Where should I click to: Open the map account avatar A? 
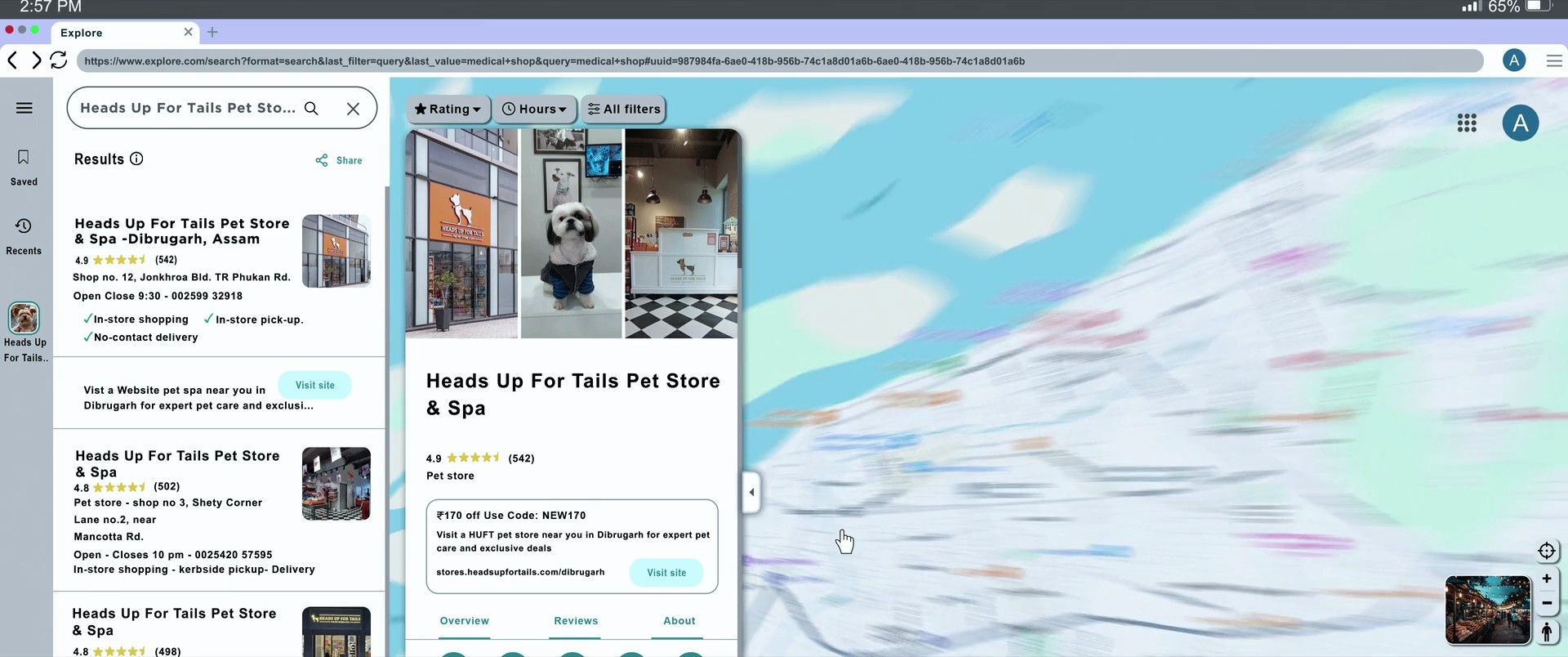1520,123
